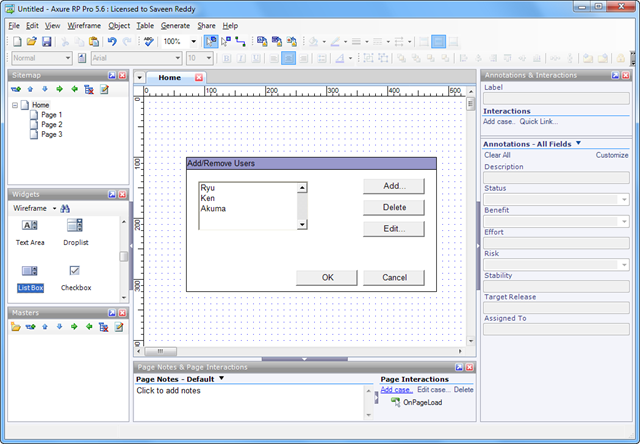Expand the Page Notes Default dropdown arrow
Viewport: 640px width, 444px height.
click(x=221, y=379)
